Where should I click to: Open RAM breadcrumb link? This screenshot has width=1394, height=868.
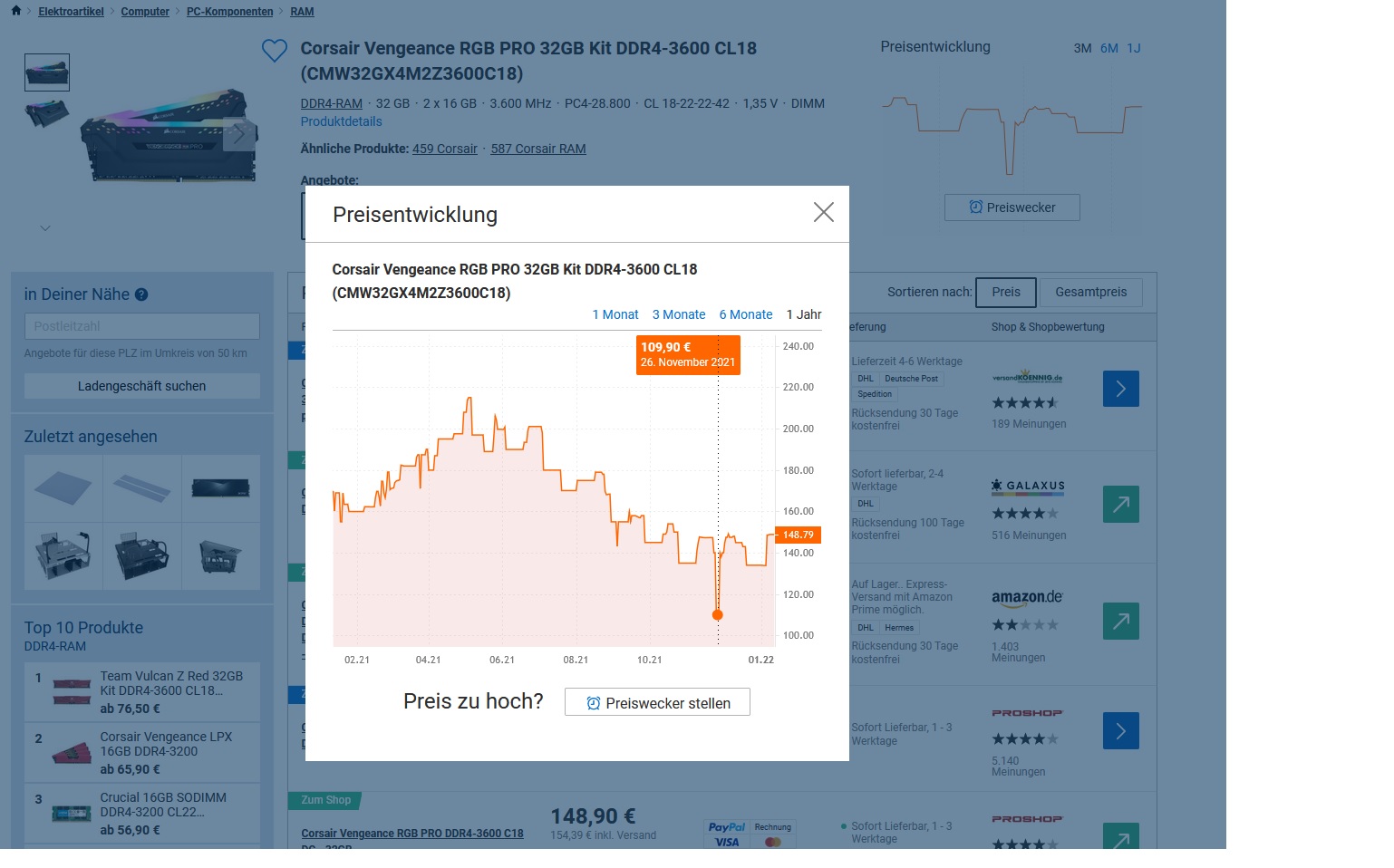click(x=302, y=12)
